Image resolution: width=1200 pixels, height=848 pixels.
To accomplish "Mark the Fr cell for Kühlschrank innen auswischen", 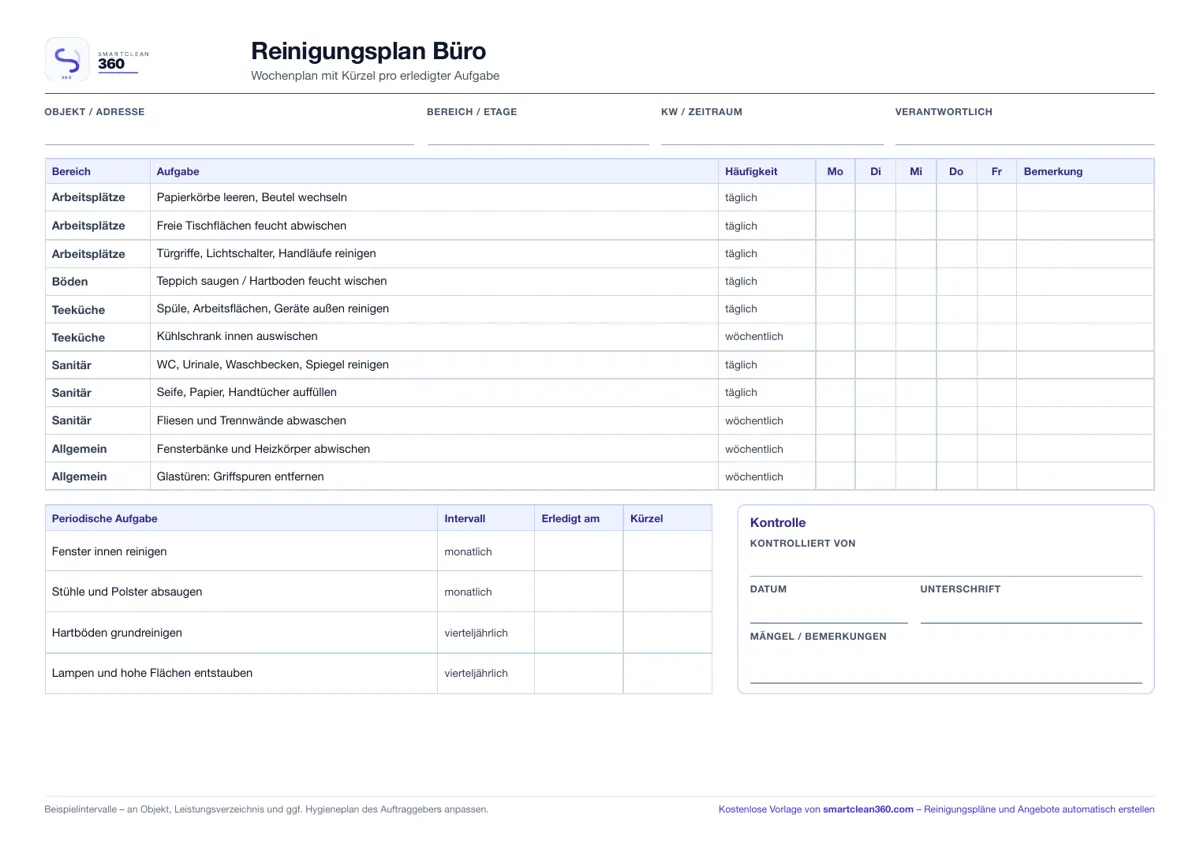I will point(996,337).
